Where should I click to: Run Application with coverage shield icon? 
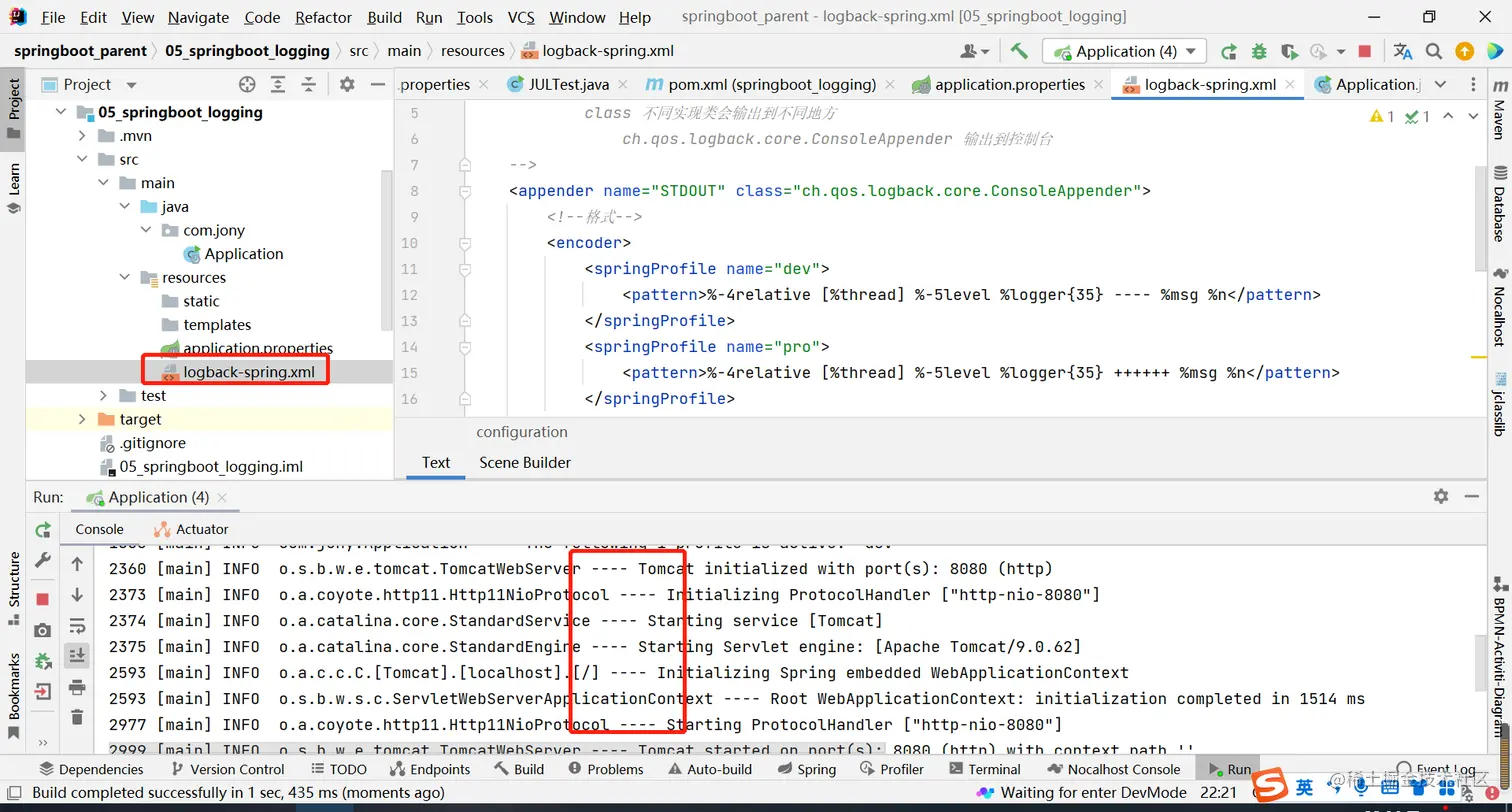[1289, 51]
